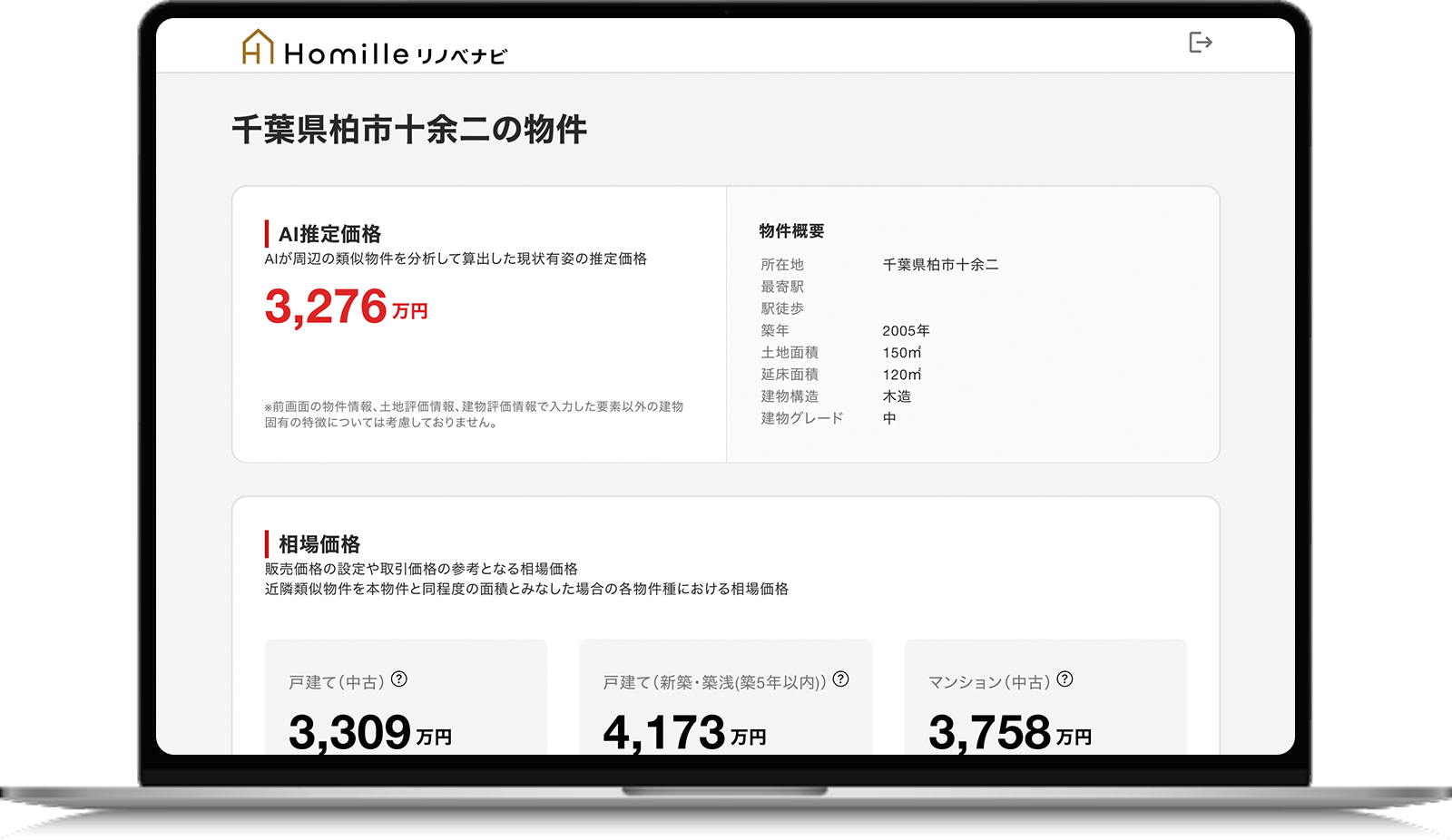Image resolution: width=1452 pixels, height=840 pixels.
Task: Click the AI推定価格 heading
Action: click(x=329, y=234)
